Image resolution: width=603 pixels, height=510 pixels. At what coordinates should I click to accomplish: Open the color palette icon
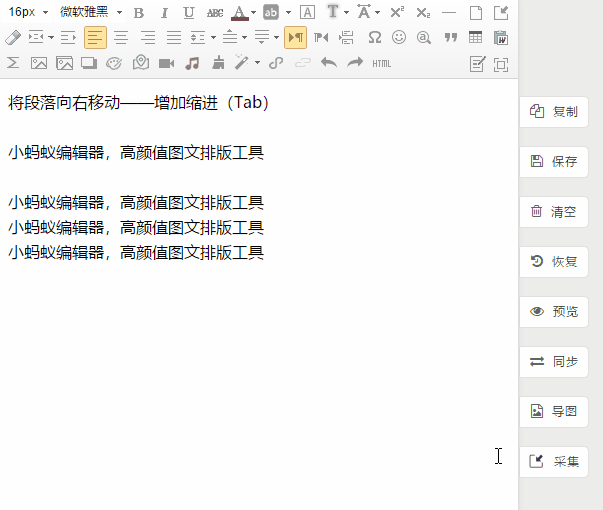[x=114, y=63]
